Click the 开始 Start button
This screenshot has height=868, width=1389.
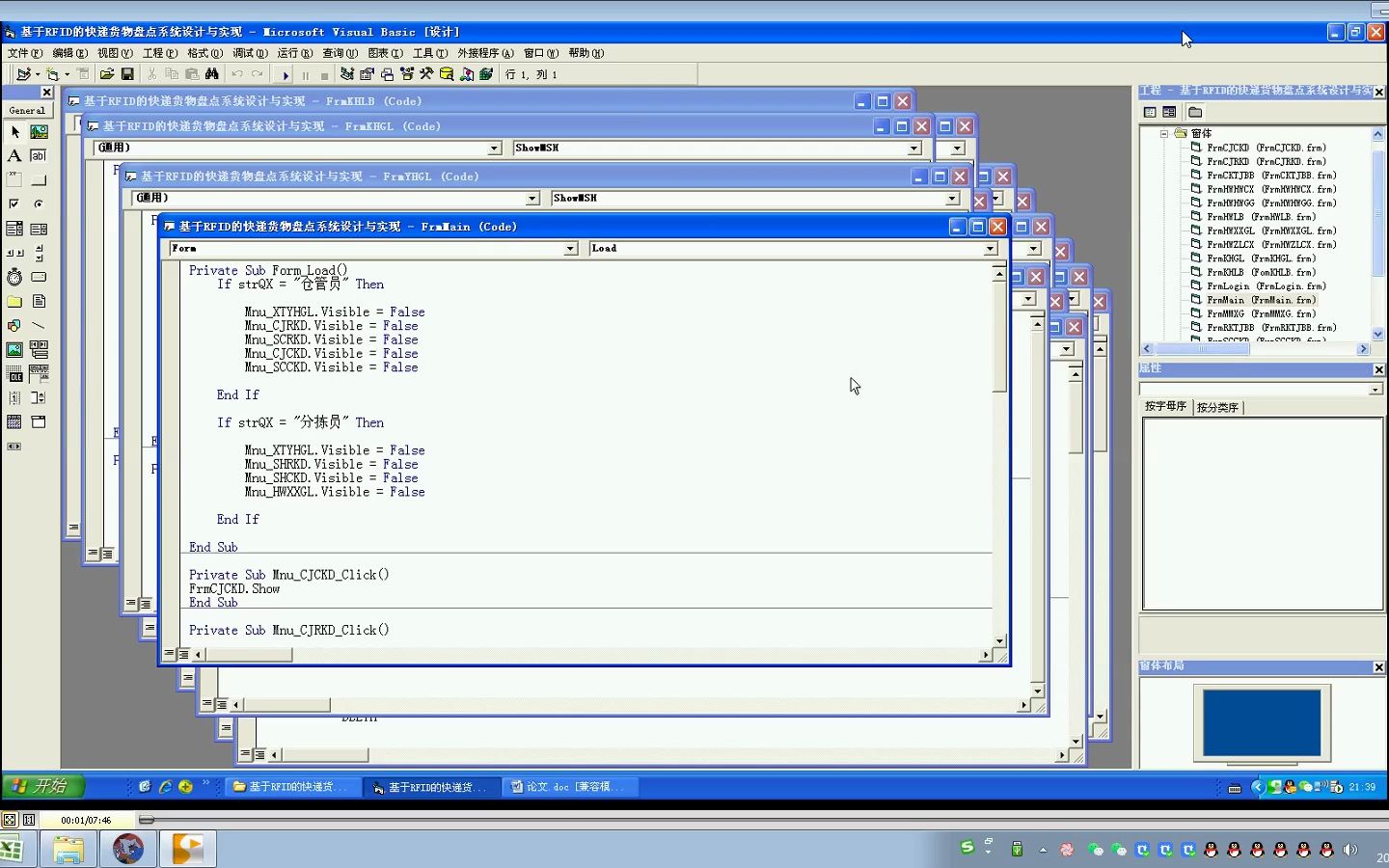coord(43,787)
